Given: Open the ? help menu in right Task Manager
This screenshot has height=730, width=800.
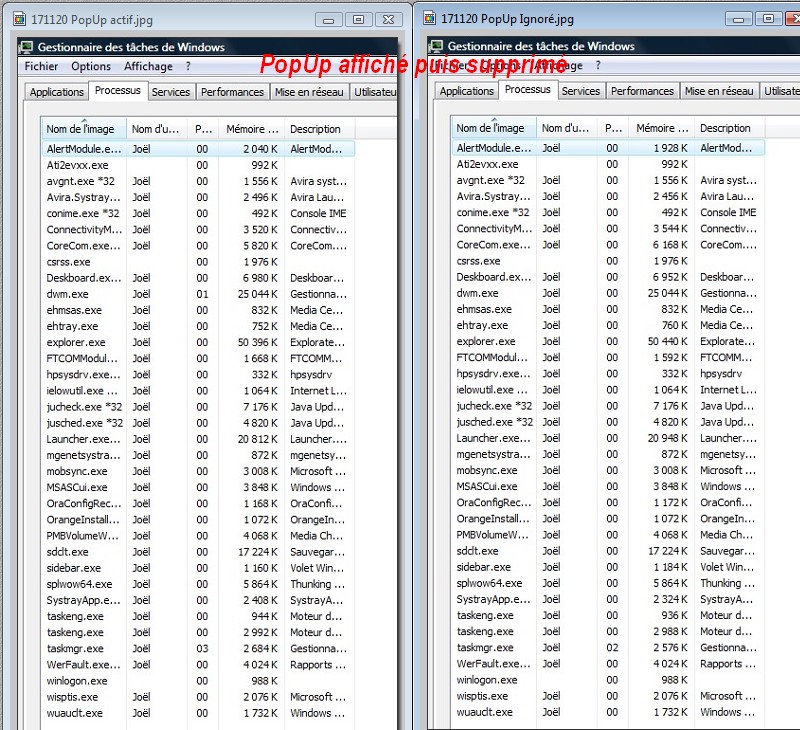Looking at the screenshot, I should 598,65.
